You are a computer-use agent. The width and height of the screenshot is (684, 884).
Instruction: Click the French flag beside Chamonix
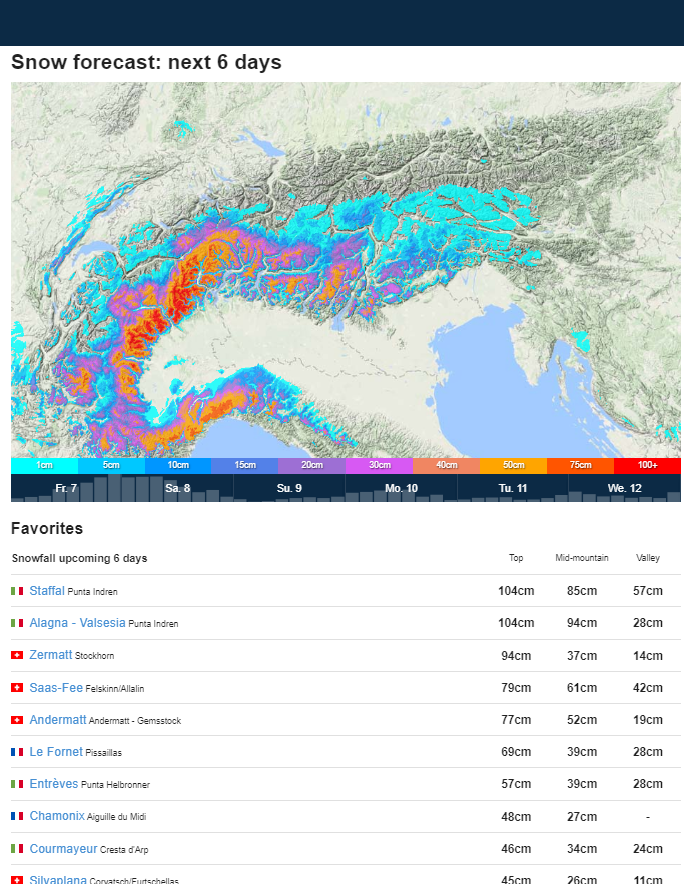point(17,816)
